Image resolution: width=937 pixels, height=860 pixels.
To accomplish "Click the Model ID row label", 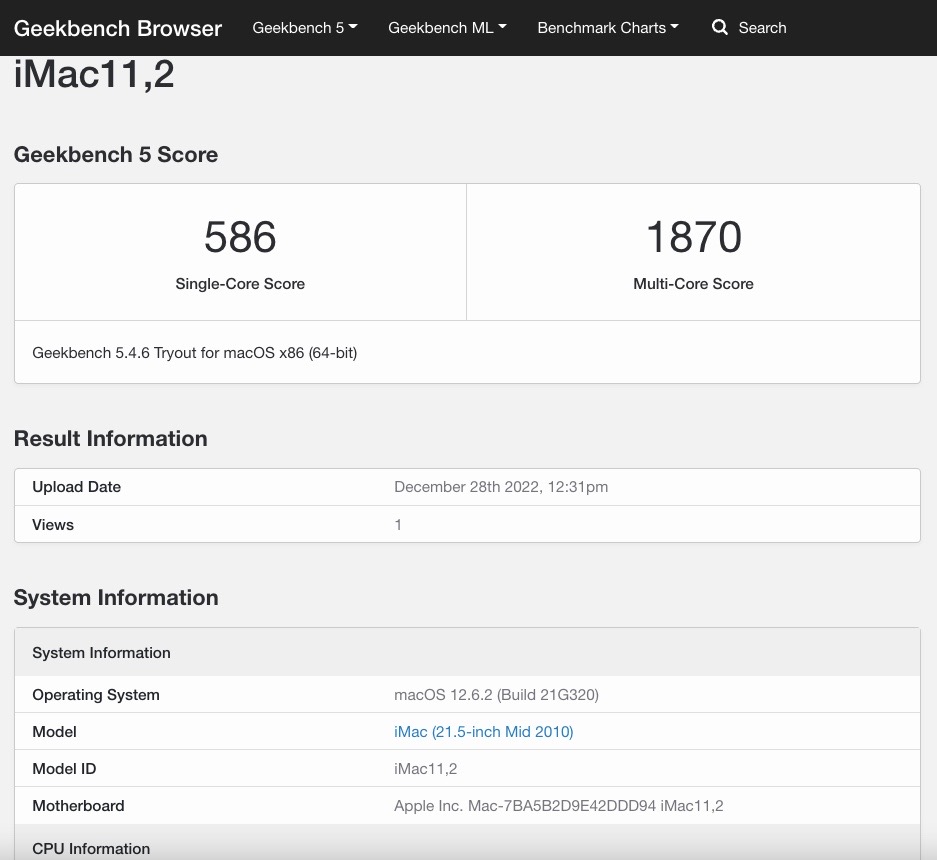I will 64,769.
